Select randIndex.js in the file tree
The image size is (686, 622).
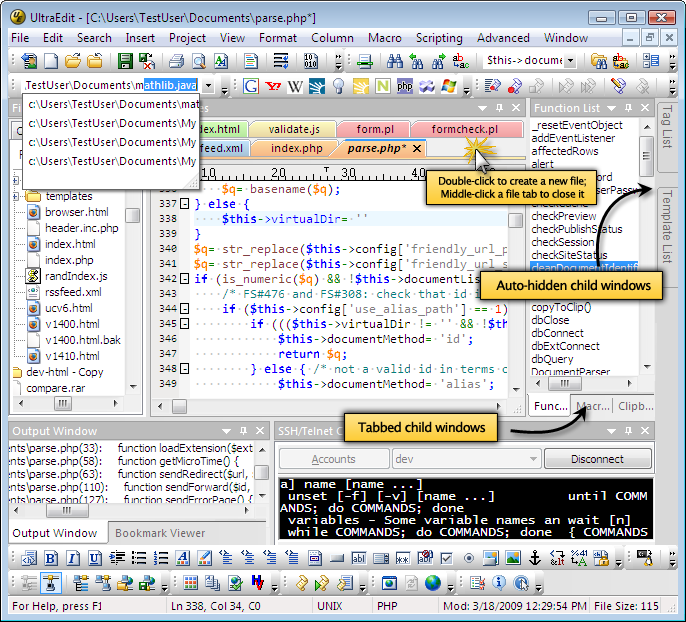(x=76, y=276)
